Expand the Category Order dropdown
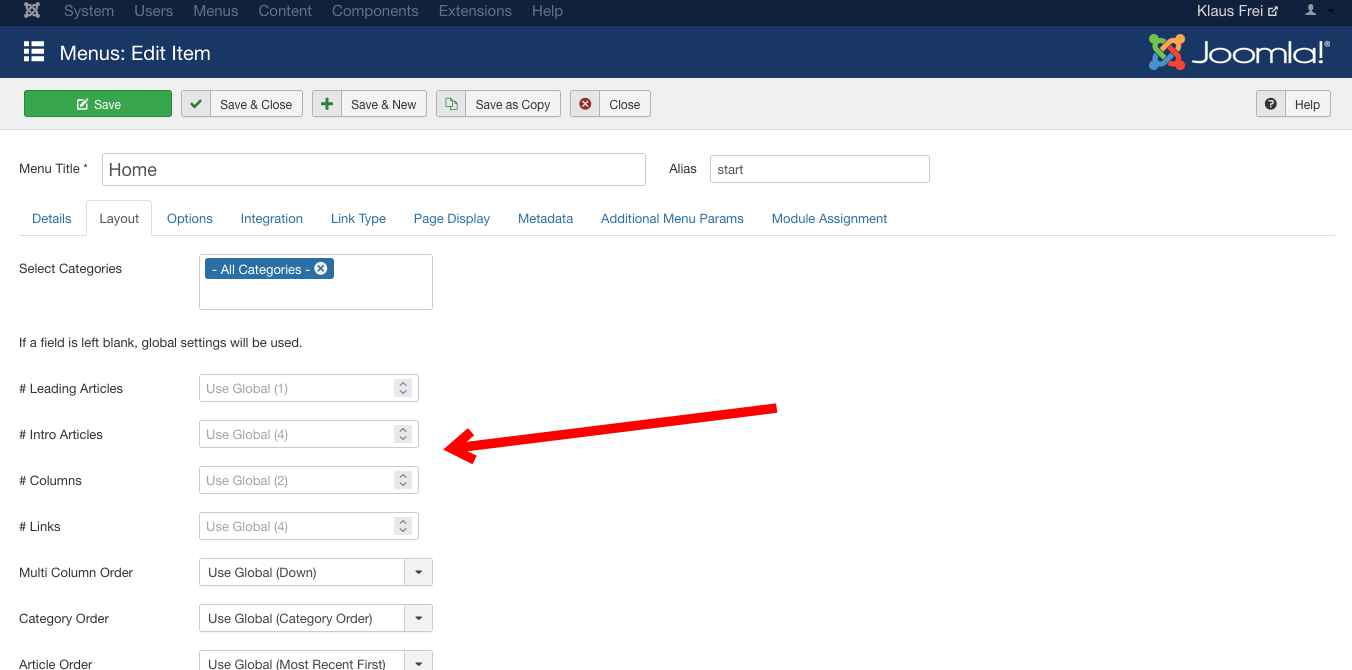The height and width of the screenshot is (670, 1352). (x=418, y=618)
